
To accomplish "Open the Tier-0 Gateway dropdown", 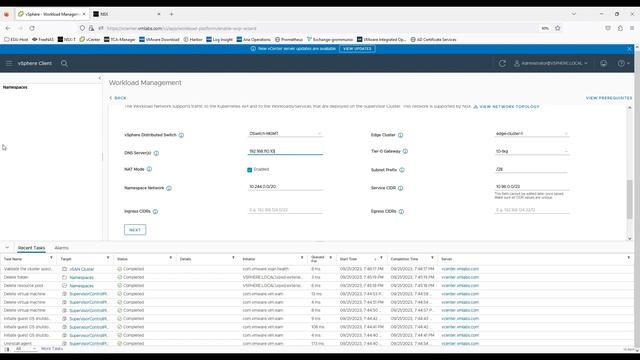I will [x=532, y=151].
